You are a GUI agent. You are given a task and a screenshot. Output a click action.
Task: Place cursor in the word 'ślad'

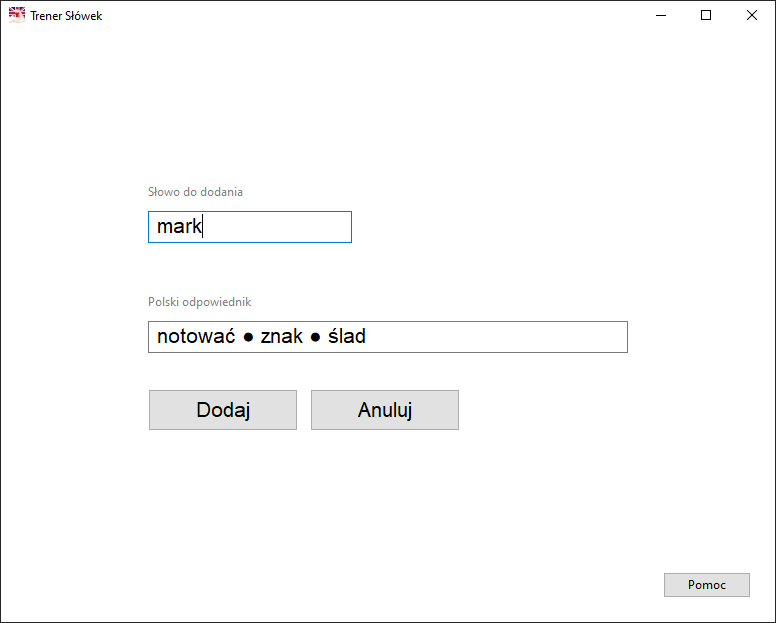pyautogui.click(x=347, y=337)
